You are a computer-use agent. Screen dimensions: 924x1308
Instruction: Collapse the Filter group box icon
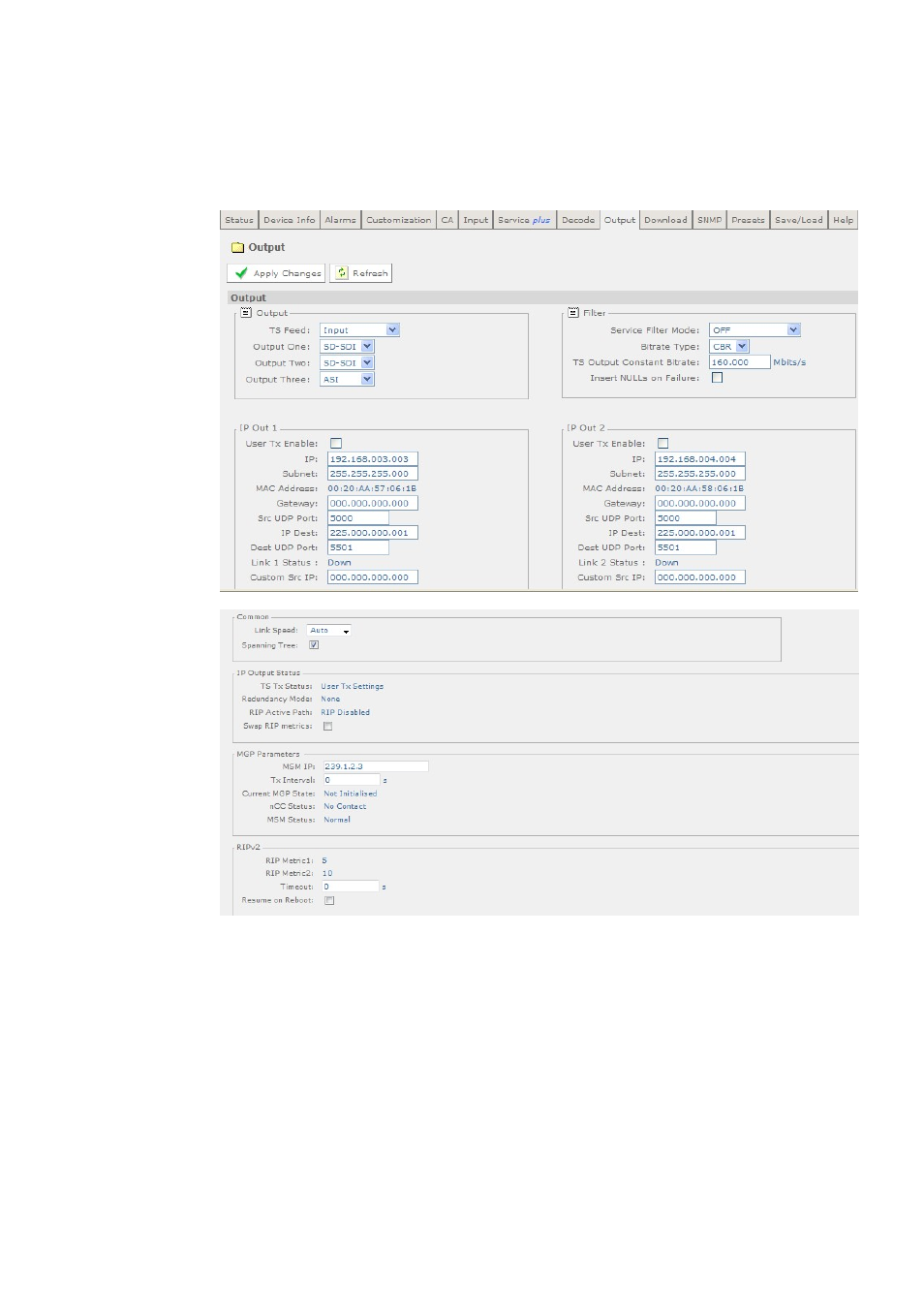point(573,313)
